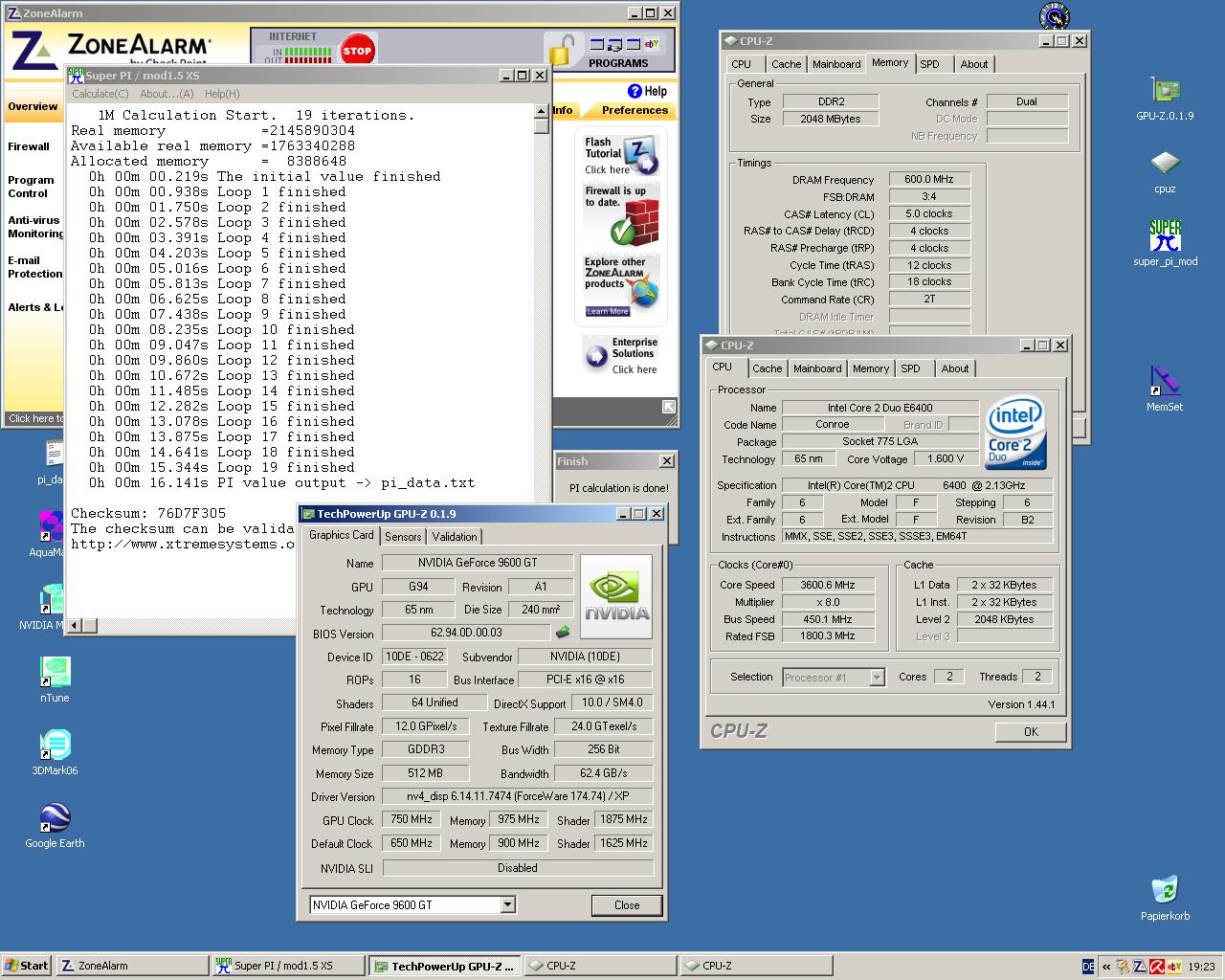Open the Processor #1 selection dropdown in CPU-Z
This screenshot has width=1225, height=980.
[877, 678]
